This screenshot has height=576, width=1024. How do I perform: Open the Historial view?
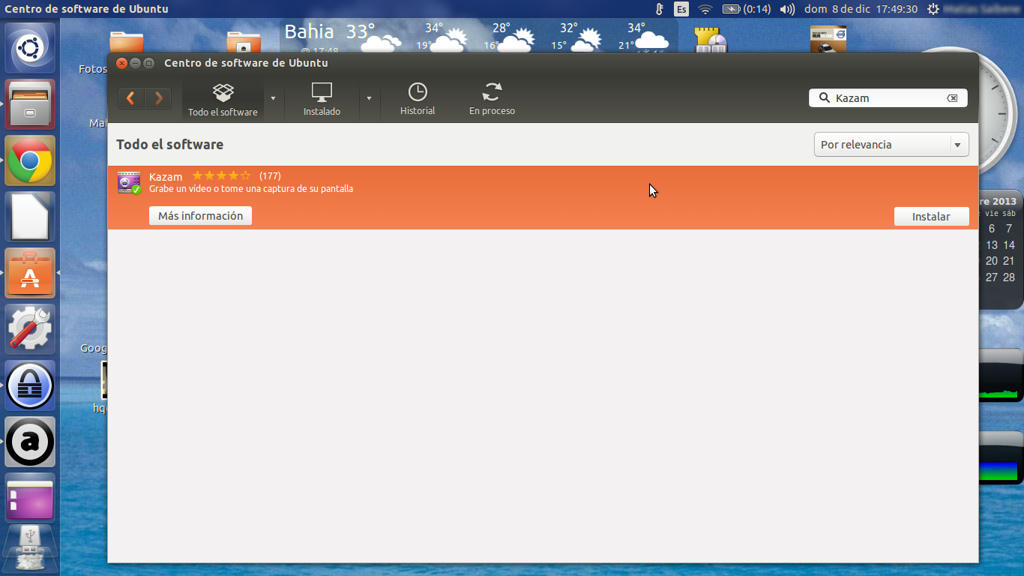(x=417, y=99)
